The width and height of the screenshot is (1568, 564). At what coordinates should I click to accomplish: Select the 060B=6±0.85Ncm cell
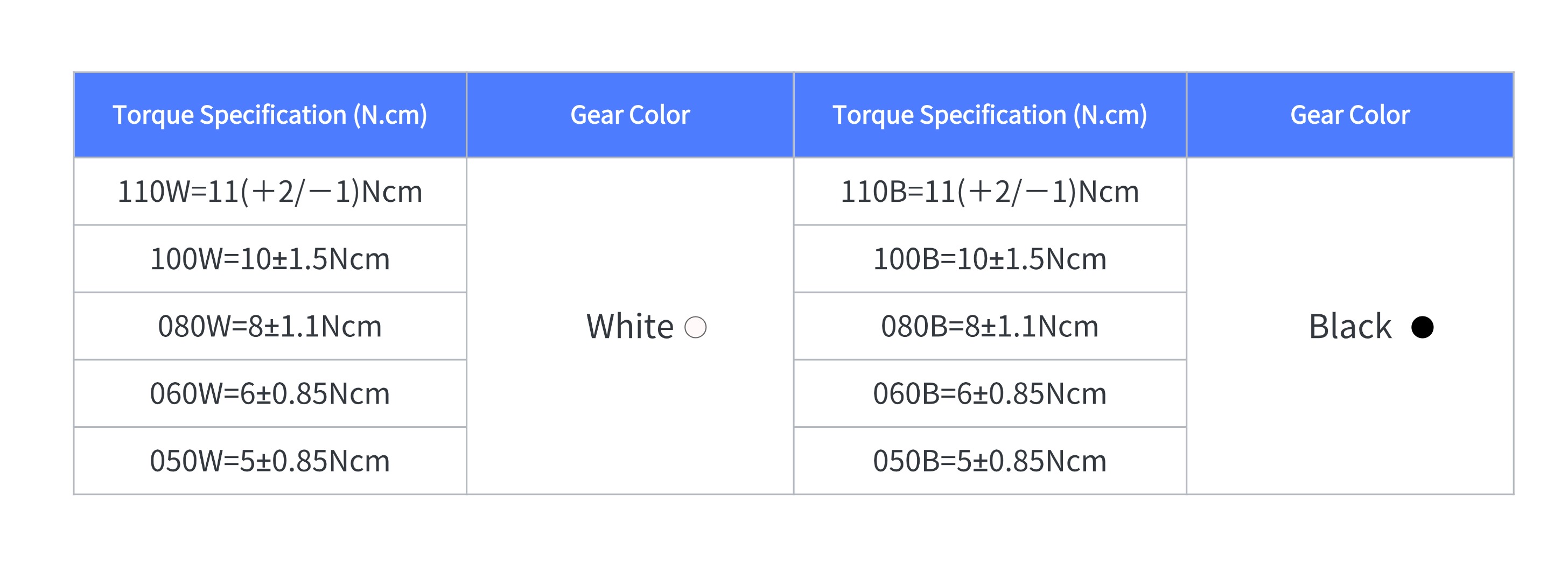[990, 393]
